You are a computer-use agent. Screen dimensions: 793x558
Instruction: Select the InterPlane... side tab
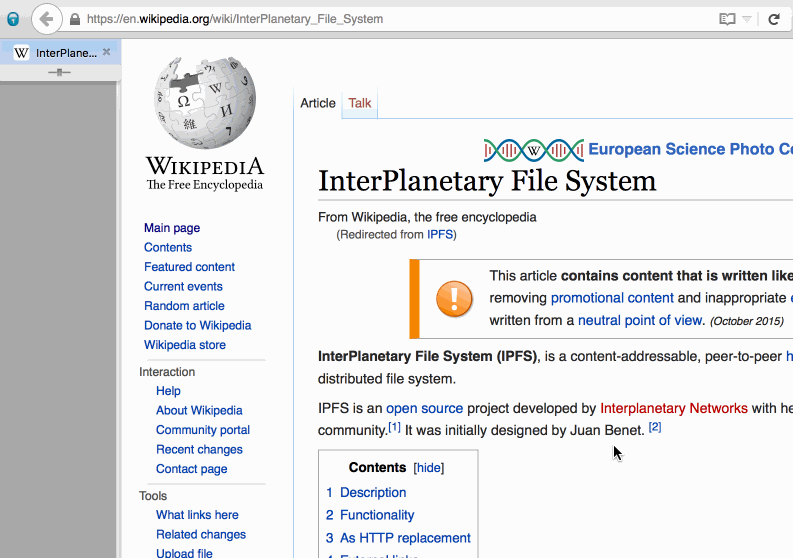click(x=60, y=52)
